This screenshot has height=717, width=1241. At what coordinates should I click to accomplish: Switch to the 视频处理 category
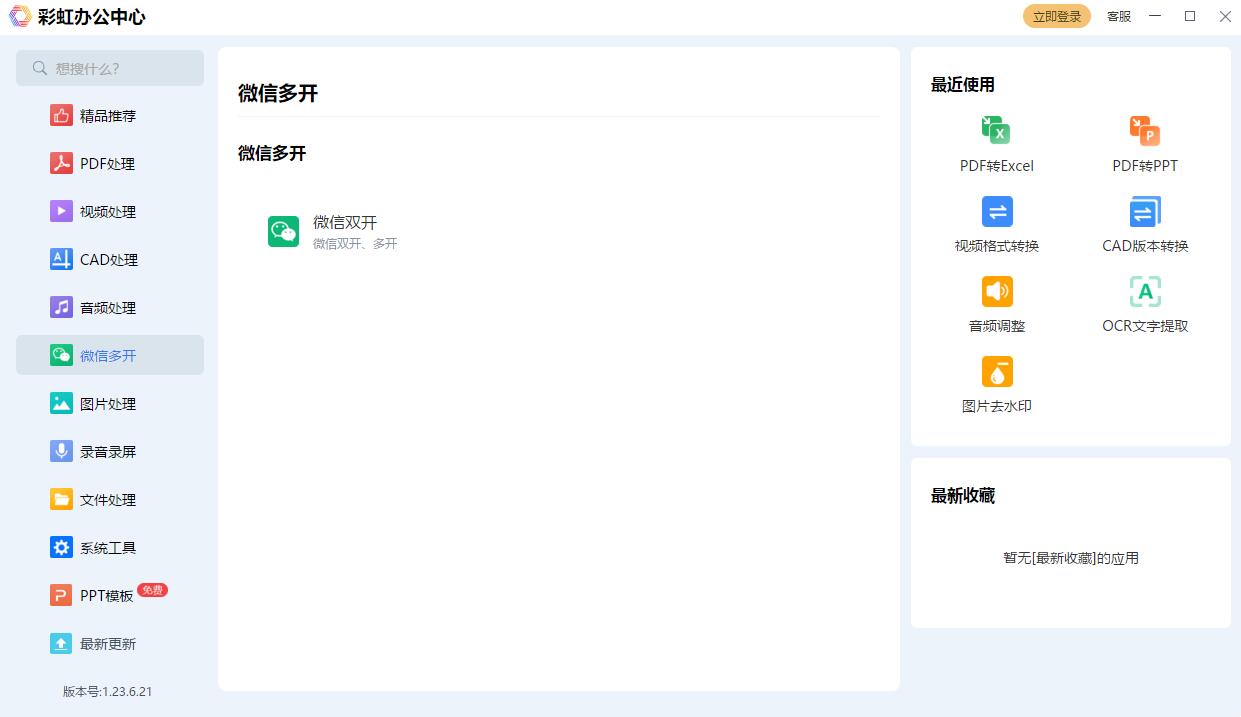(x=108, y=211)
